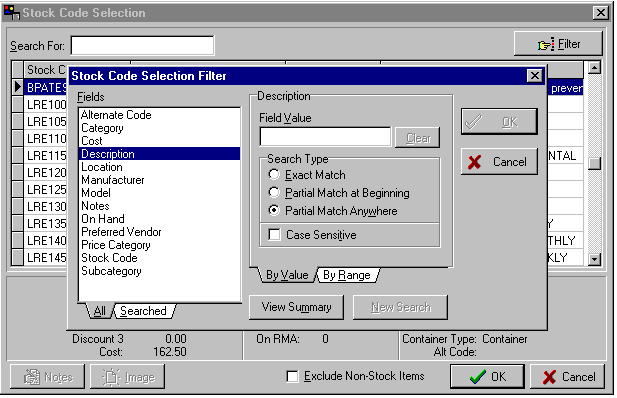This screenshot has height=398, width=617.
Task: Select the LRE135 stock code row
Action: pyautogui.click(x=46, y=224)
